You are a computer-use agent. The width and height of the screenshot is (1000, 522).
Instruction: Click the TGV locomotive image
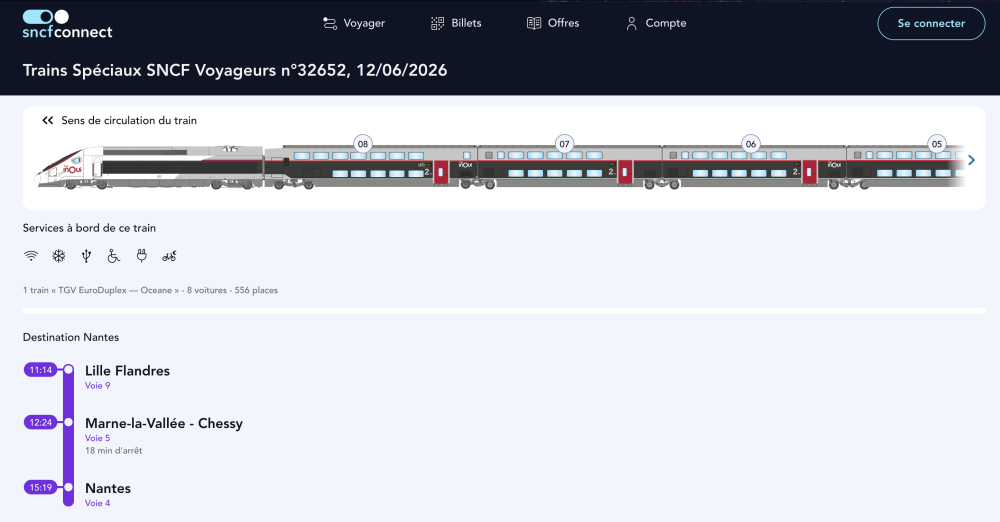pyautogui.click(x=150, y=167)
